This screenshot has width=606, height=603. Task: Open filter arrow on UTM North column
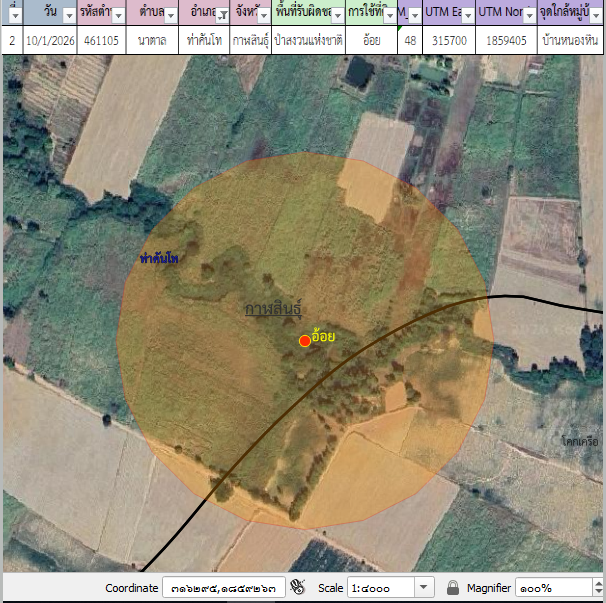[527, 15]
